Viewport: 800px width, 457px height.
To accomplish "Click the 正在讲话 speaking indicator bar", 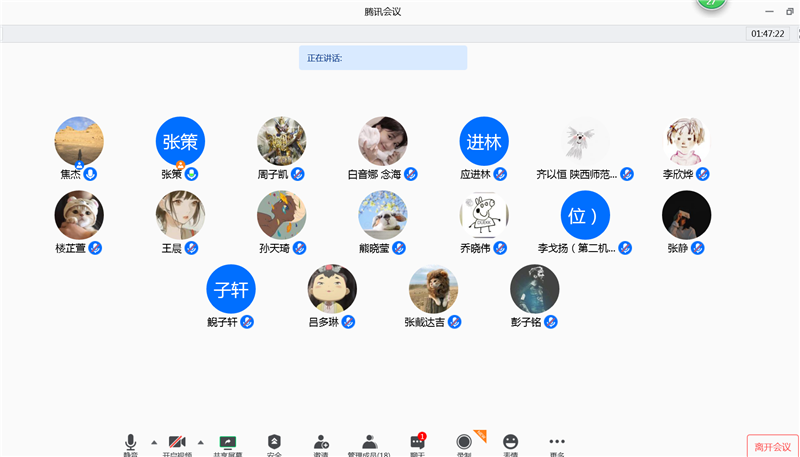I will (x=383, y=58).
